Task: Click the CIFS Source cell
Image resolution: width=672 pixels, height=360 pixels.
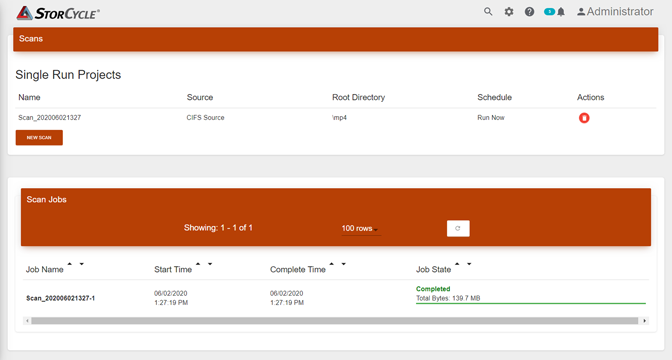Action: (x=205, y=117)
